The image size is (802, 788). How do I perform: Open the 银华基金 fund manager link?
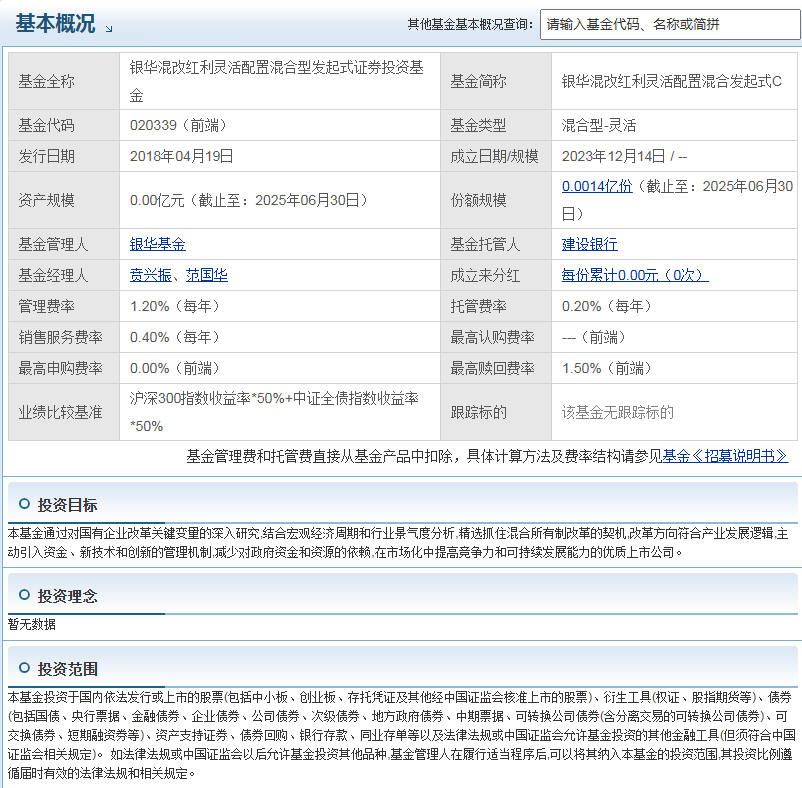(158, 244)
